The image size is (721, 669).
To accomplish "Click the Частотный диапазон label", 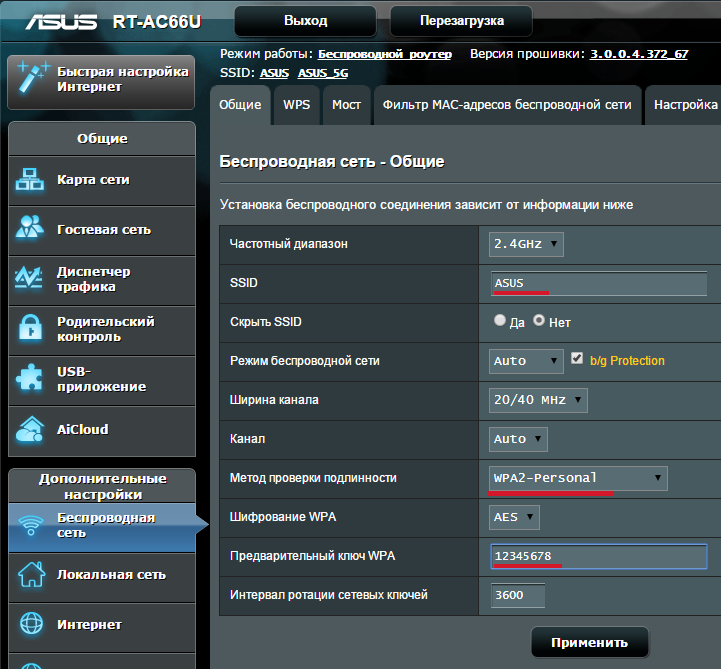I will tap(289, 244).
